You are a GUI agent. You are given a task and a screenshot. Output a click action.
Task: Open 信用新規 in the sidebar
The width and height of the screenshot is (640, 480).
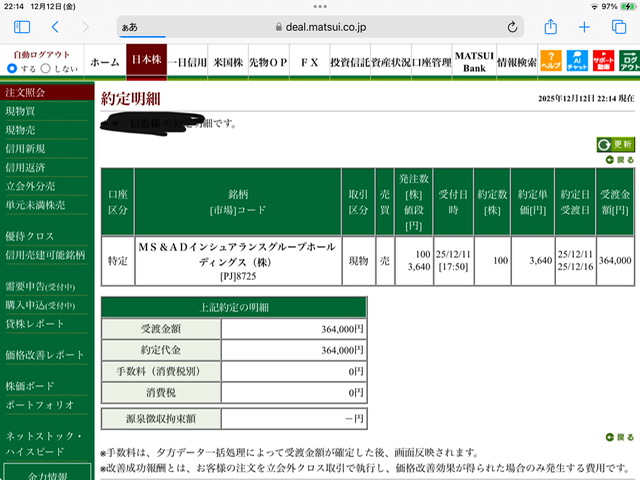click(x=25, y=149)
